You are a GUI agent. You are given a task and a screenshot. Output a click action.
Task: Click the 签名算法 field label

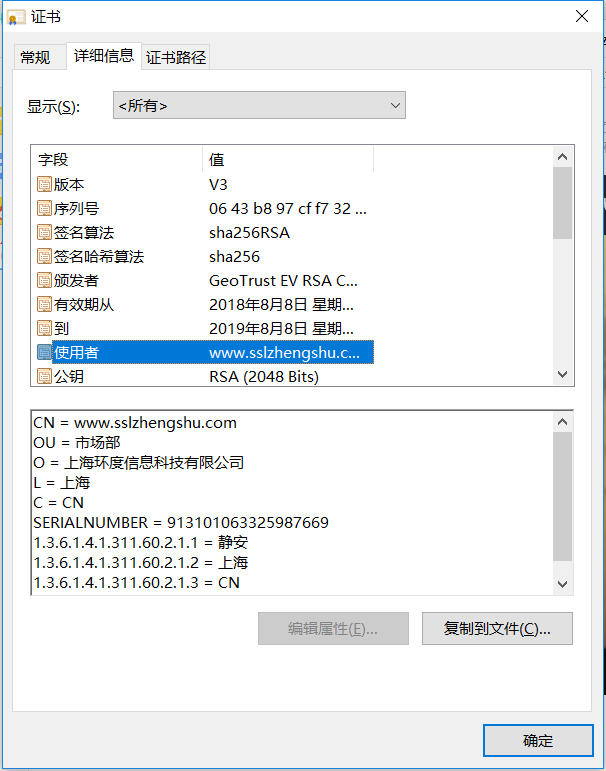tap(84, 233)
